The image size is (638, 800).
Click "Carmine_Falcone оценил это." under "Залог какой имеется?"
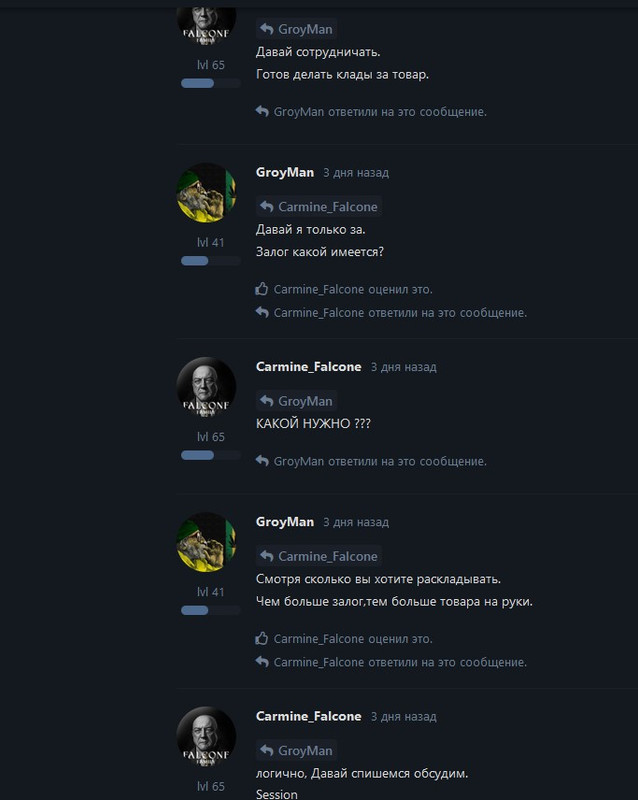353,289
